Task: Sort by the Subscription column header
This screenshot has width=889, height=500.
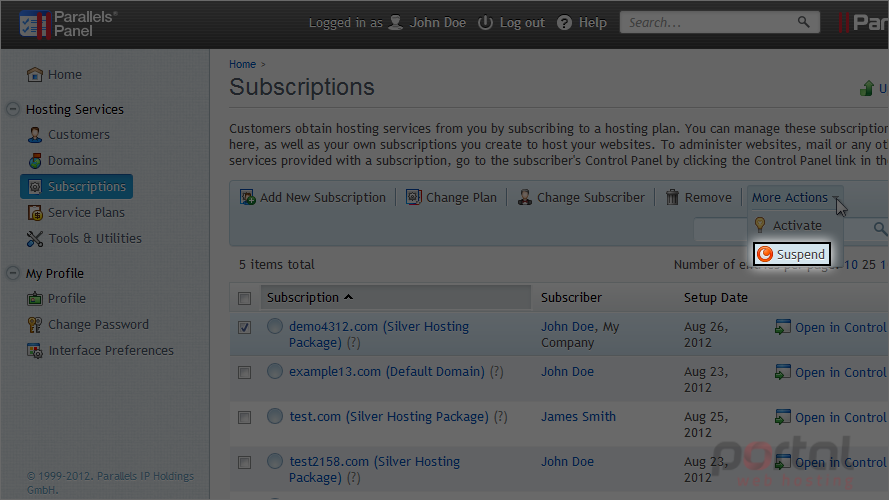Action: (396, 297)
